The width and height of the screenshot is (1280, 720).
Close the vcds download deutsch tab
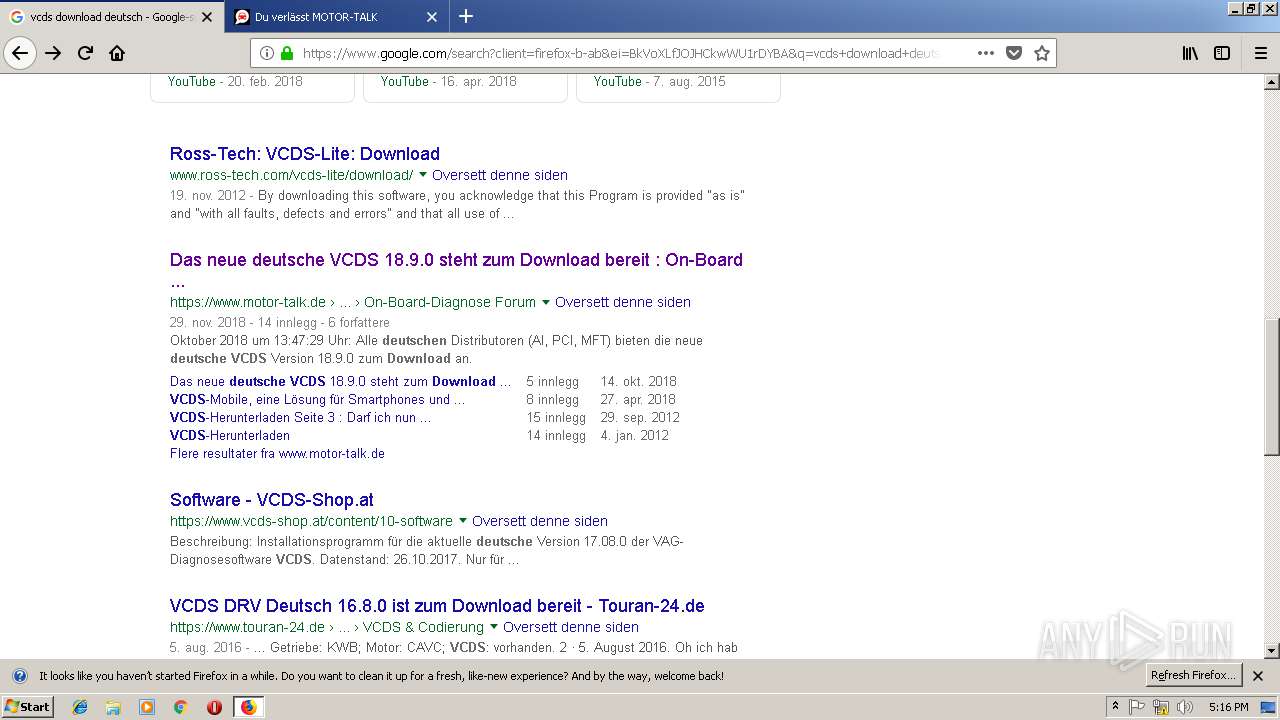[x=207, y=17]
